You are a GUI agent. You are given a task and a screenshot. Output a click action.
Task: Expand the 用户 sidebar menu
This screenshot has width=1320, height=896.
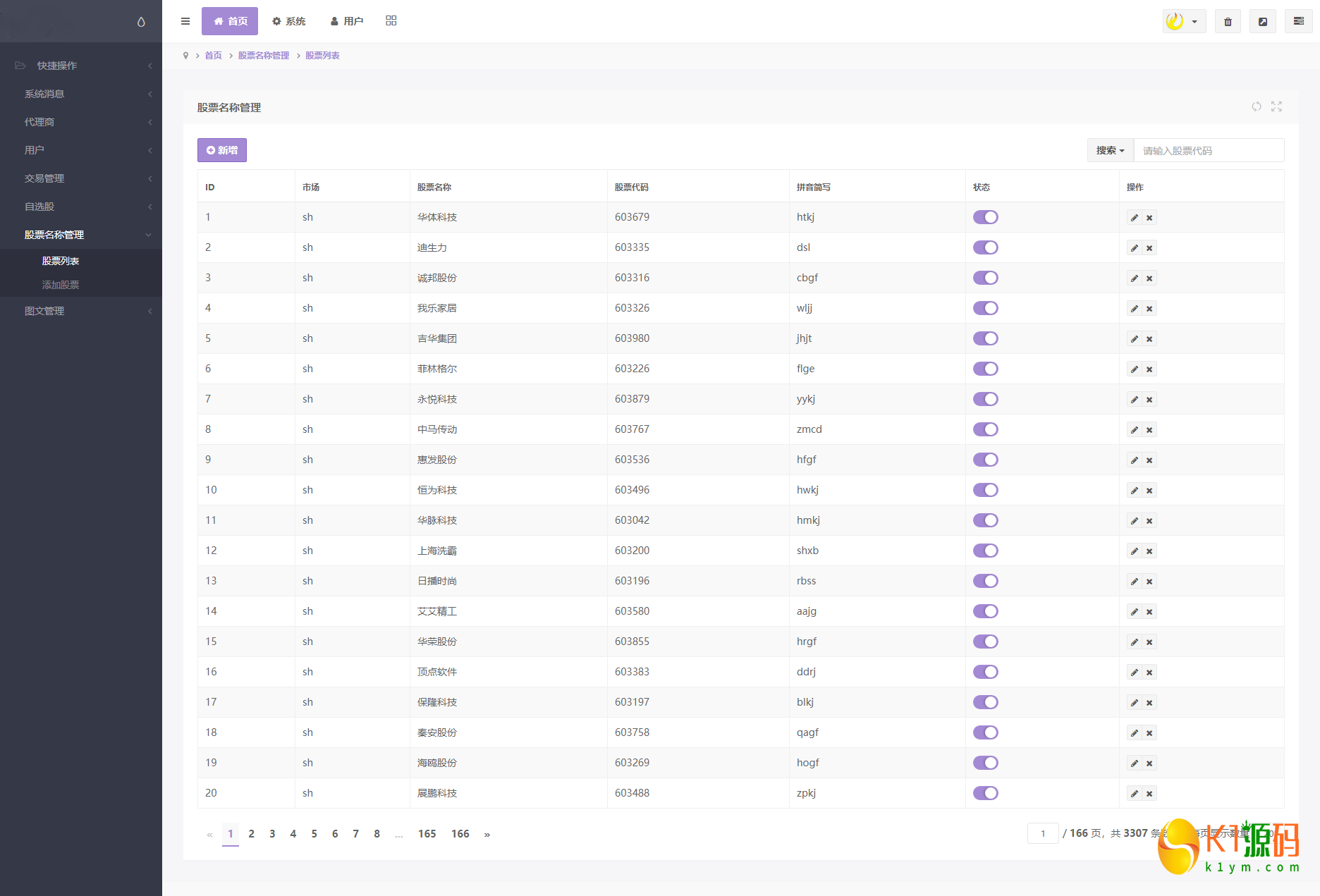(x=81, y=150)
